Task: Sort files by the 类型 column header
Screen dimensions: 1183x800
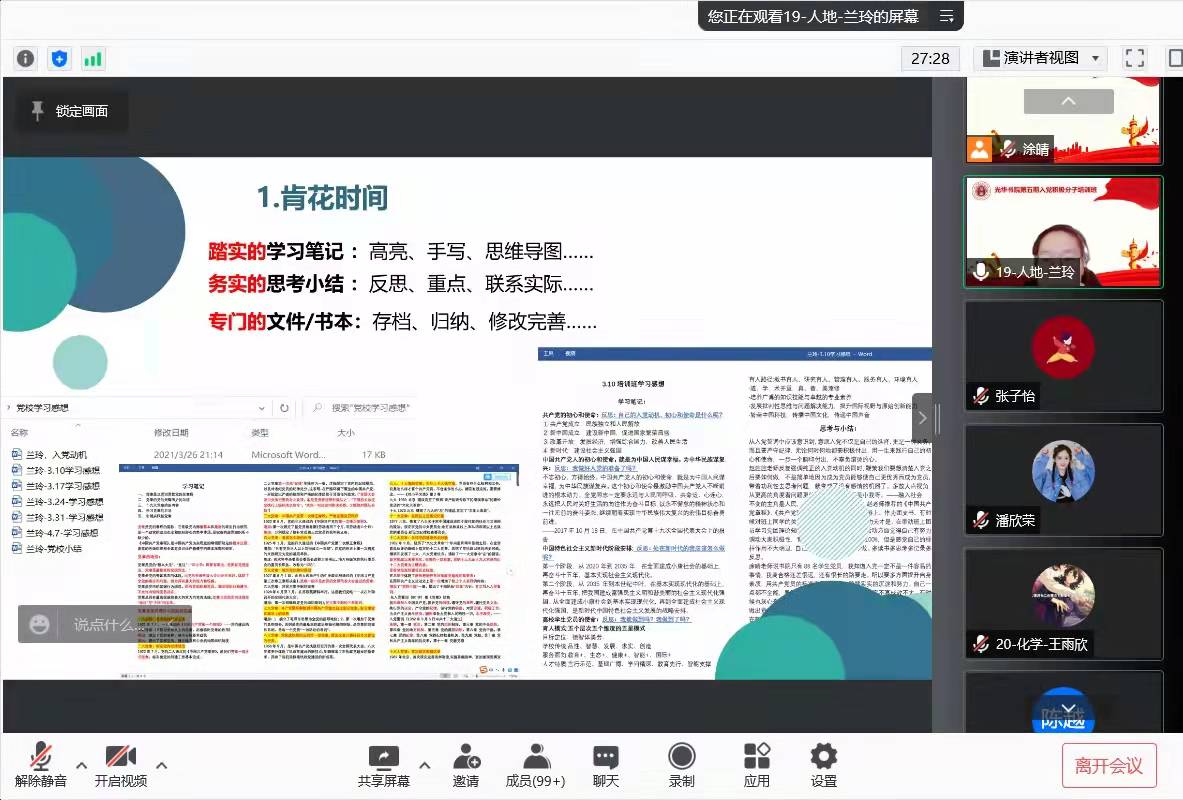Action: [x=260, y=432]
